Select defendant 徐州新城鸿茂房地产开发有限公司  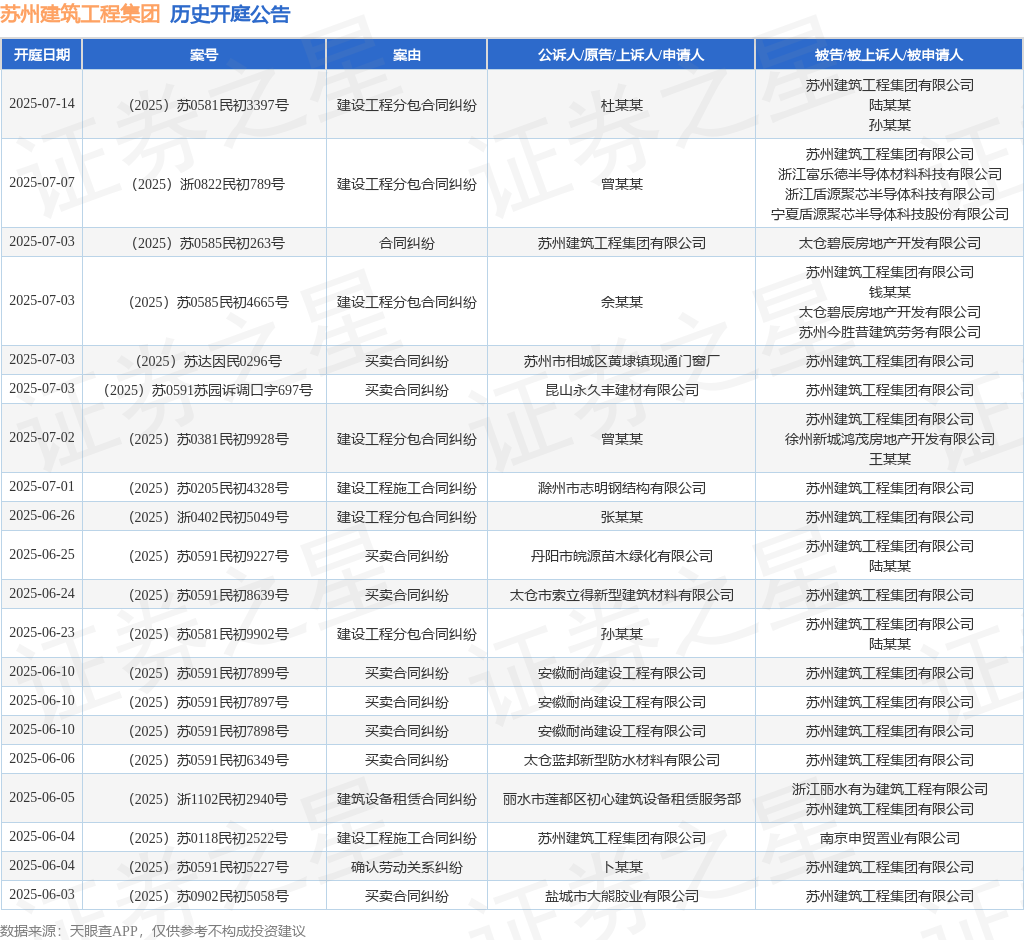pos(889,439)
